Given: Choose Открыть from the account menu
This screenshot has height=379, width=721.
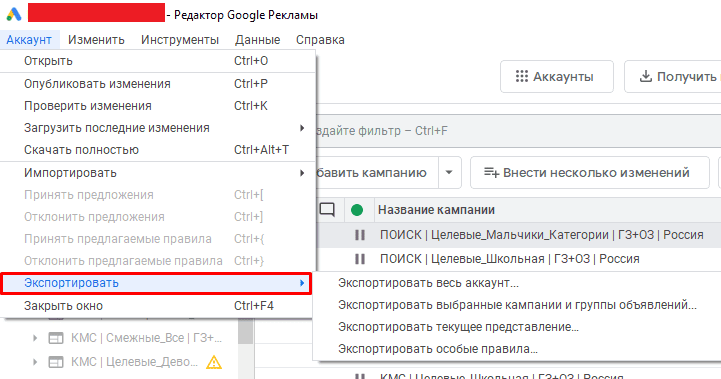Looking at the screenshot, I should (158, 61).
